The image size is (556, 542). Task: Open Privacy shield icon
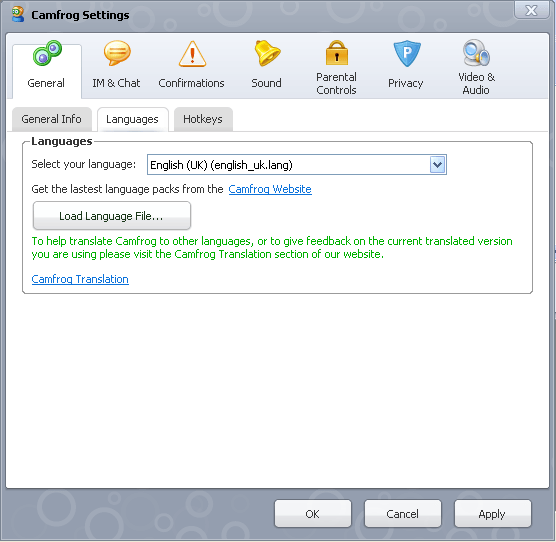click(x=407, y=54)
